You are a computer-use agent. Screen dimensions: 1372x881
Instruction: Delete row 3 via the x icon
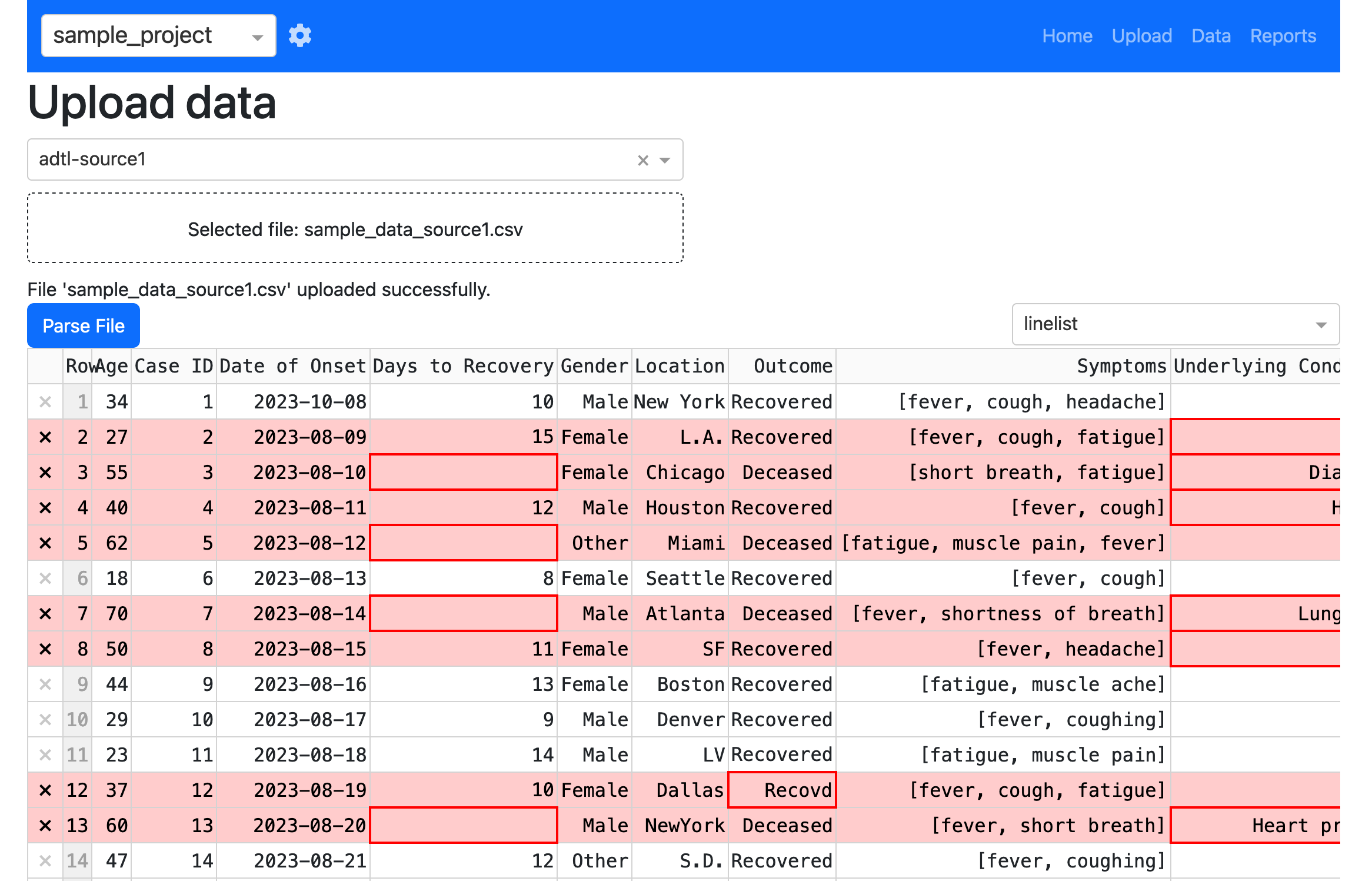[x=45, y=473]
